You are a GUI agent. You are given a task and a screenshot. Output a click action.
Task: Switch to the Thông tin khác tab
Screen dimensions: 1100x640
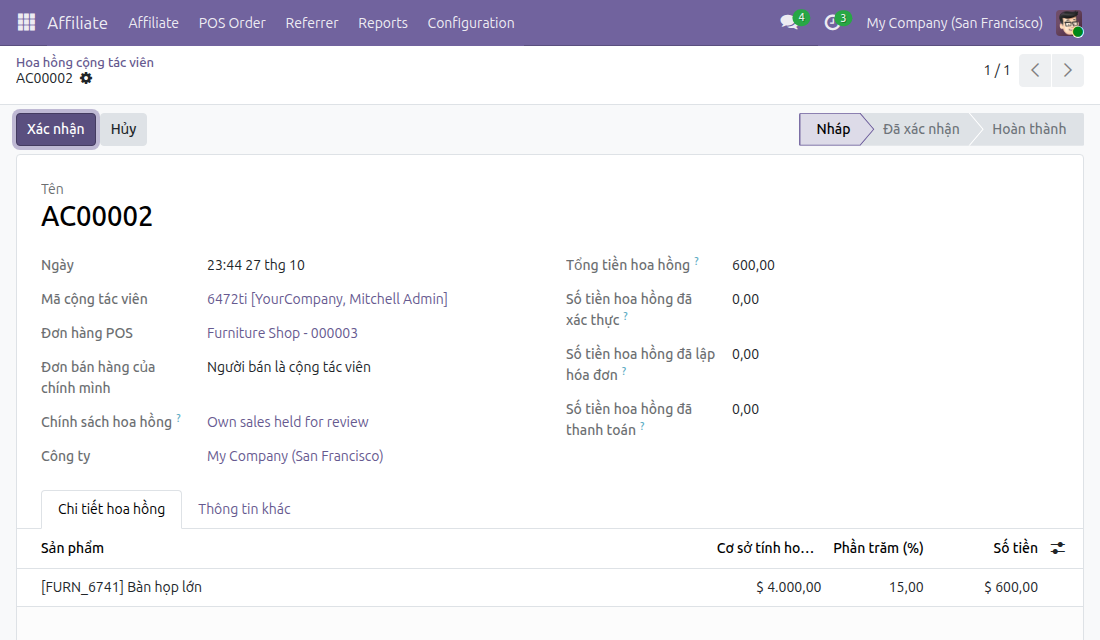point(244,509)
